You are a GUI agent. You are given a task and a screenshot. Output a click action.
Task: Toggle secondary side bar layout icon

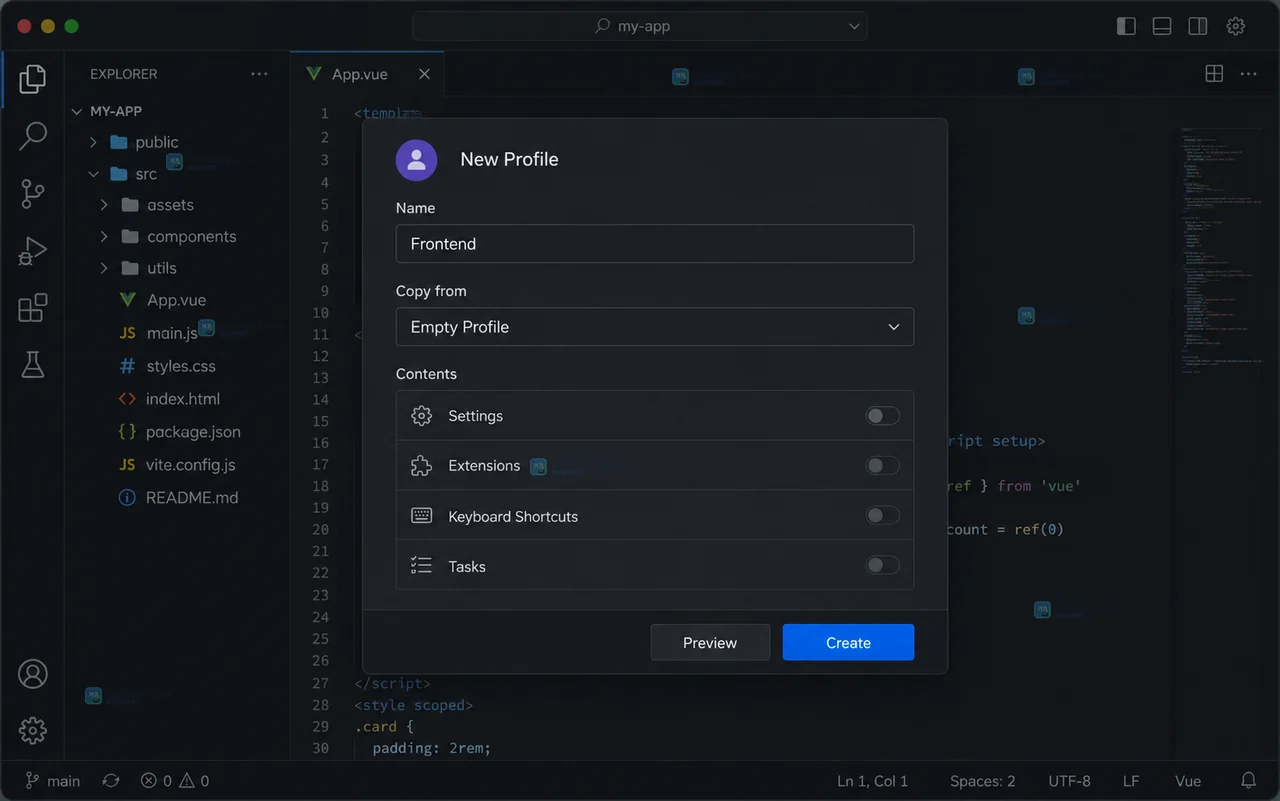click(1198, 26)
